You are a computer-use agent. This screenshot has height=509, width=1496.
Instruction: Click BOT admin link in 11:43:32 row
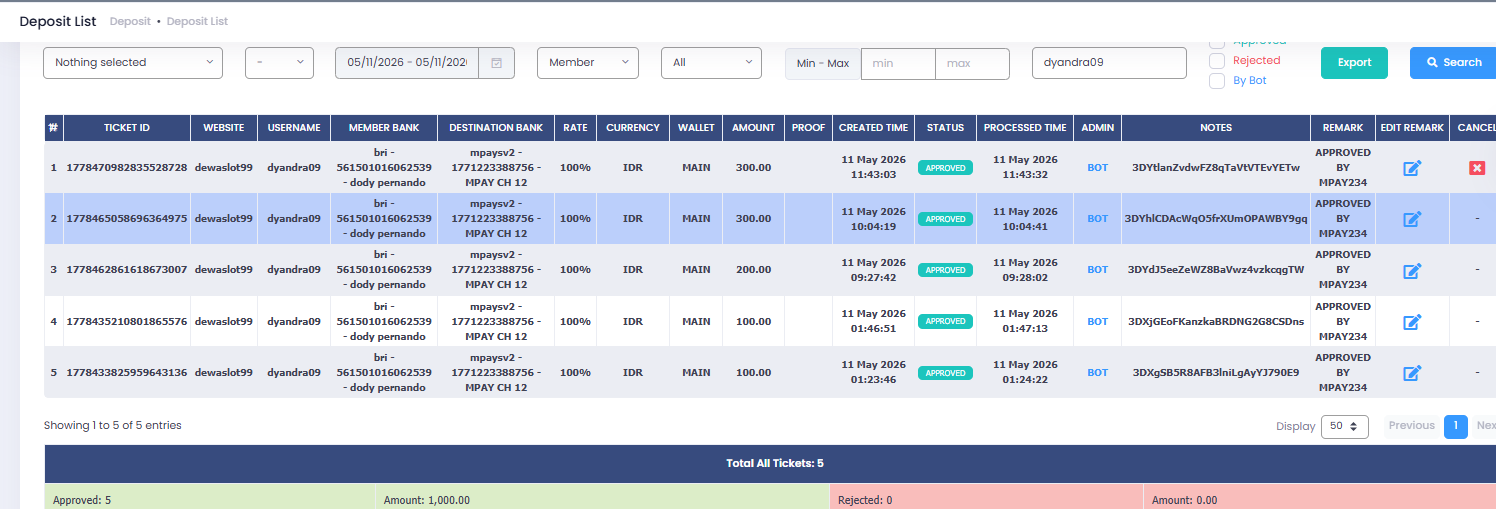pyautogui.click(x=1098, y=168)
